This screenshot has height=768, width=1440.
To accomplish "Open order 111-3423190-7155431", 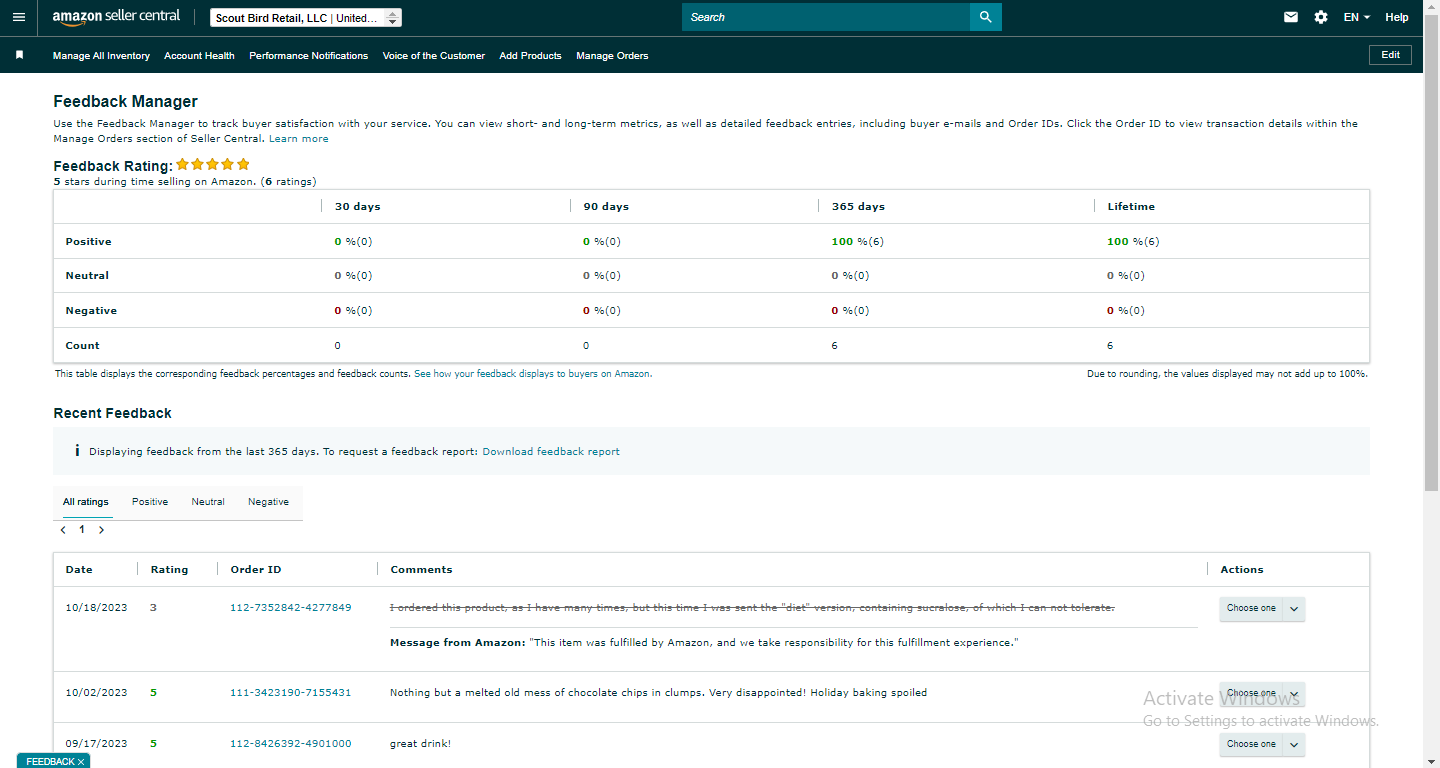I will (x=291, y=693).
